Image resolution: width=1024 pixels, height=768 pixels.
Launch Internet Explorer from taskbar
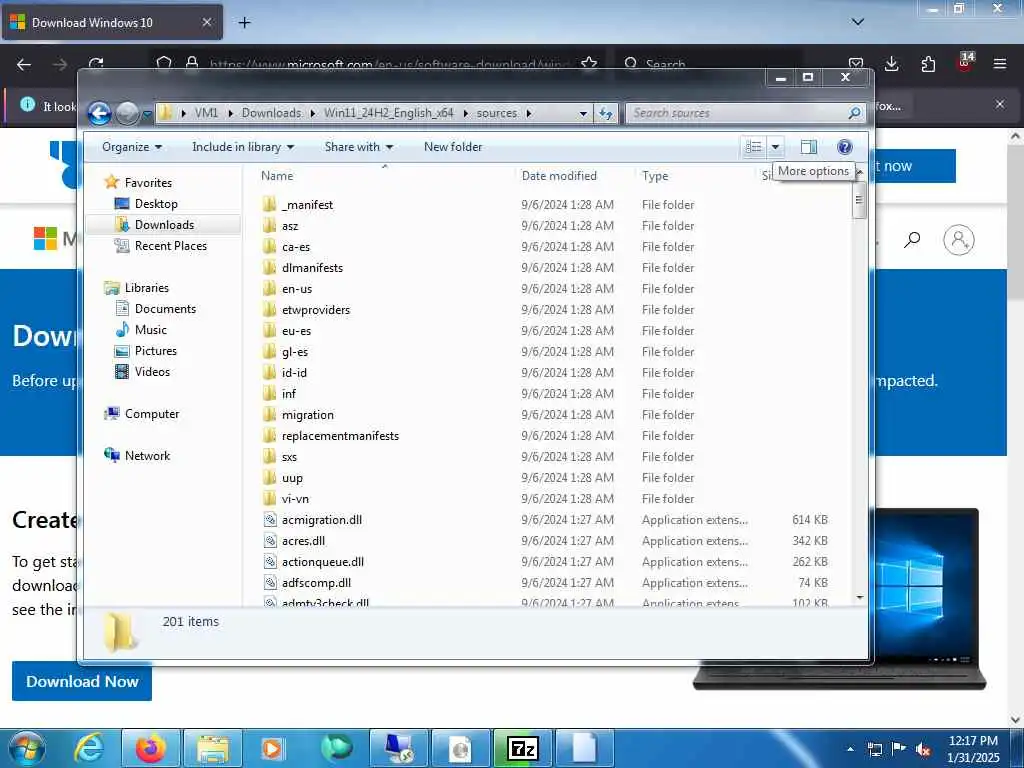pos(88,748)
